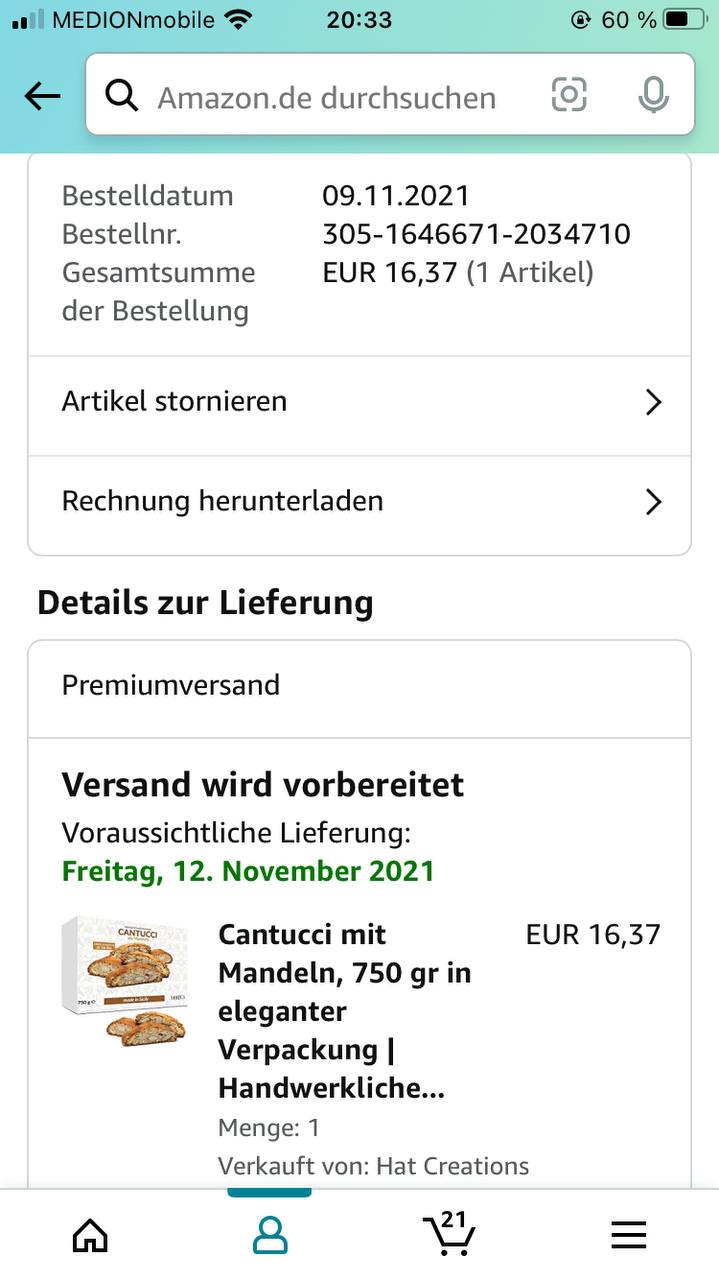
Task: Open the shopping cart with 21 items
Action: tap(448, 1234)
